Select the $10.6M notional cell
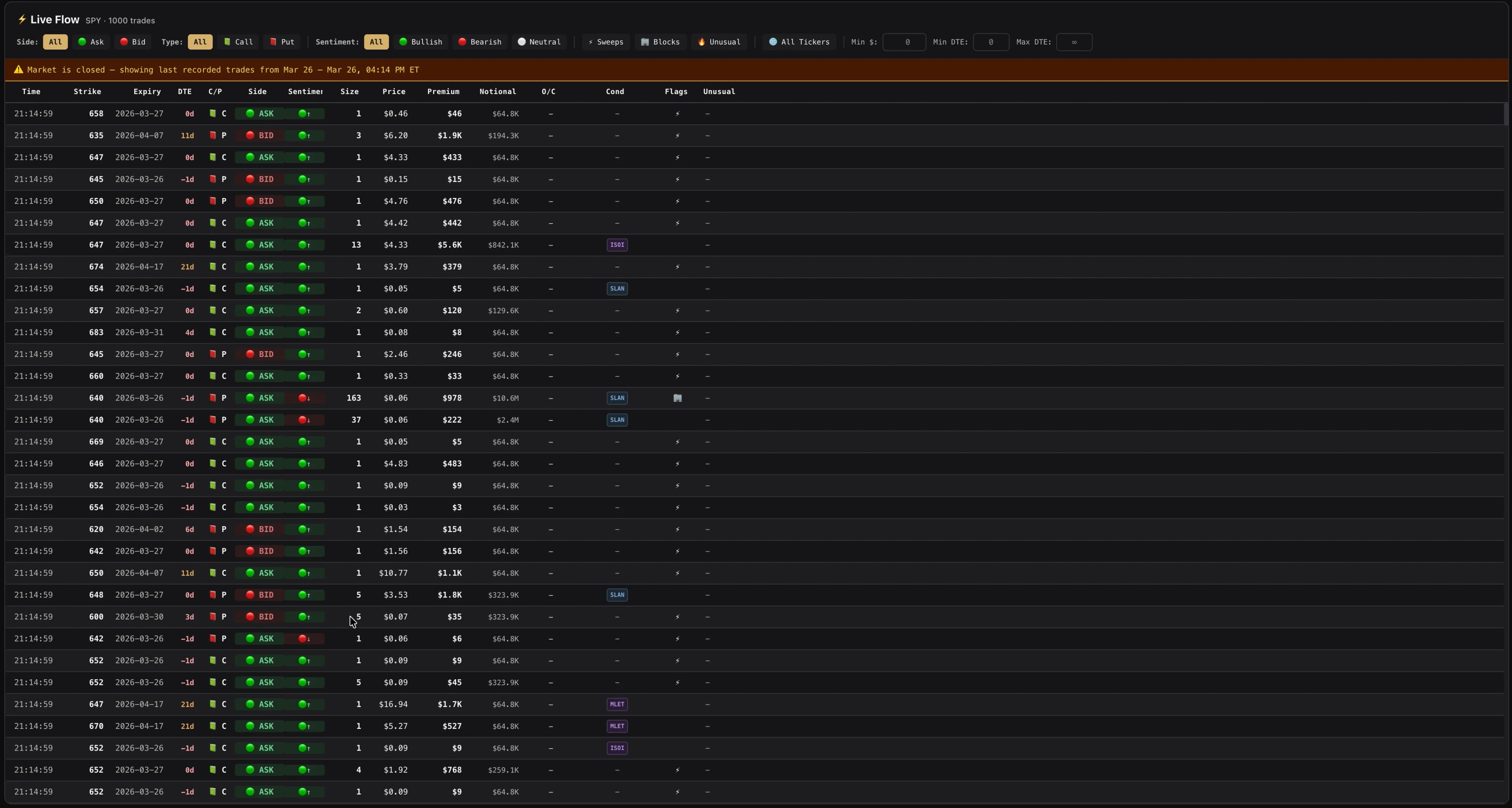Screen dimensions: 1512x808 505,398
